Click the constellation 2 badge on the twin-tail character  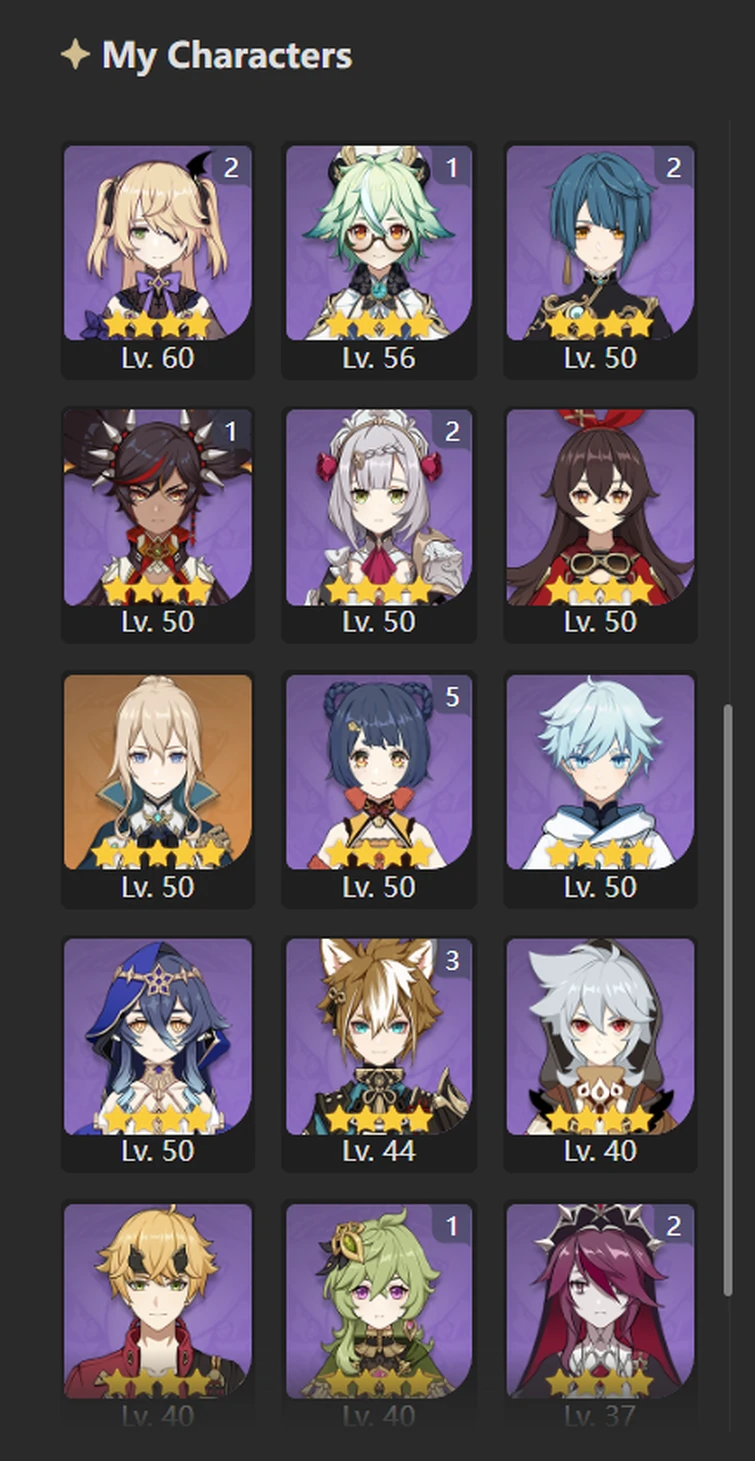click(231, 167)
